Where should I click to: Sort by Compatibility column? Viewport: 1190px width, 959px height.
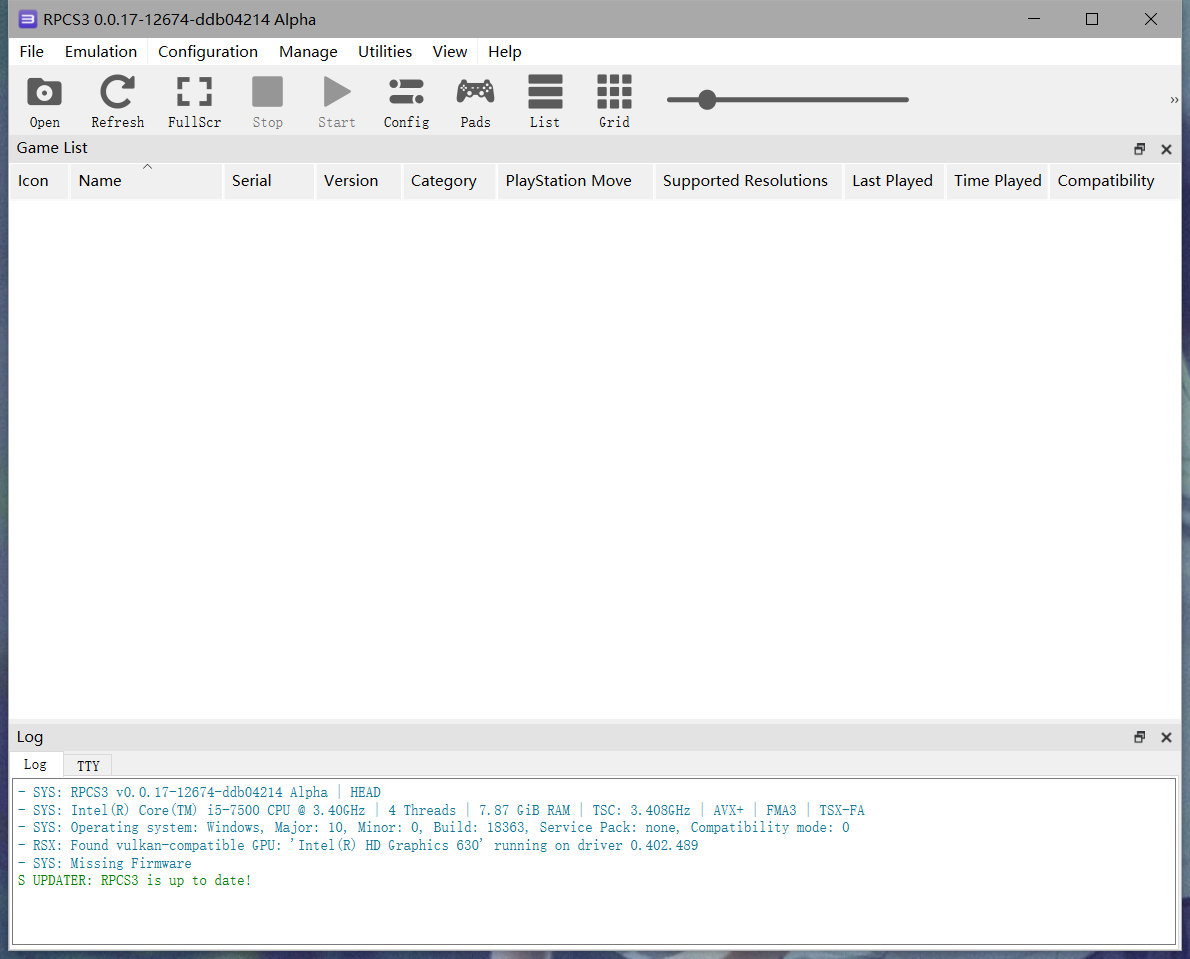(x=1115, y=181)
